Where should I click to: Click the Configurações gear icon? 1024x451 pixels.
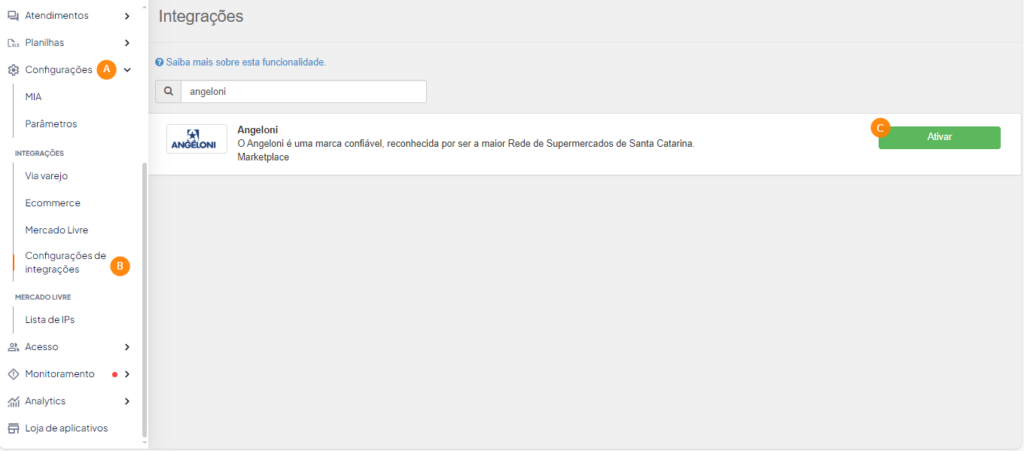[13, 70]
